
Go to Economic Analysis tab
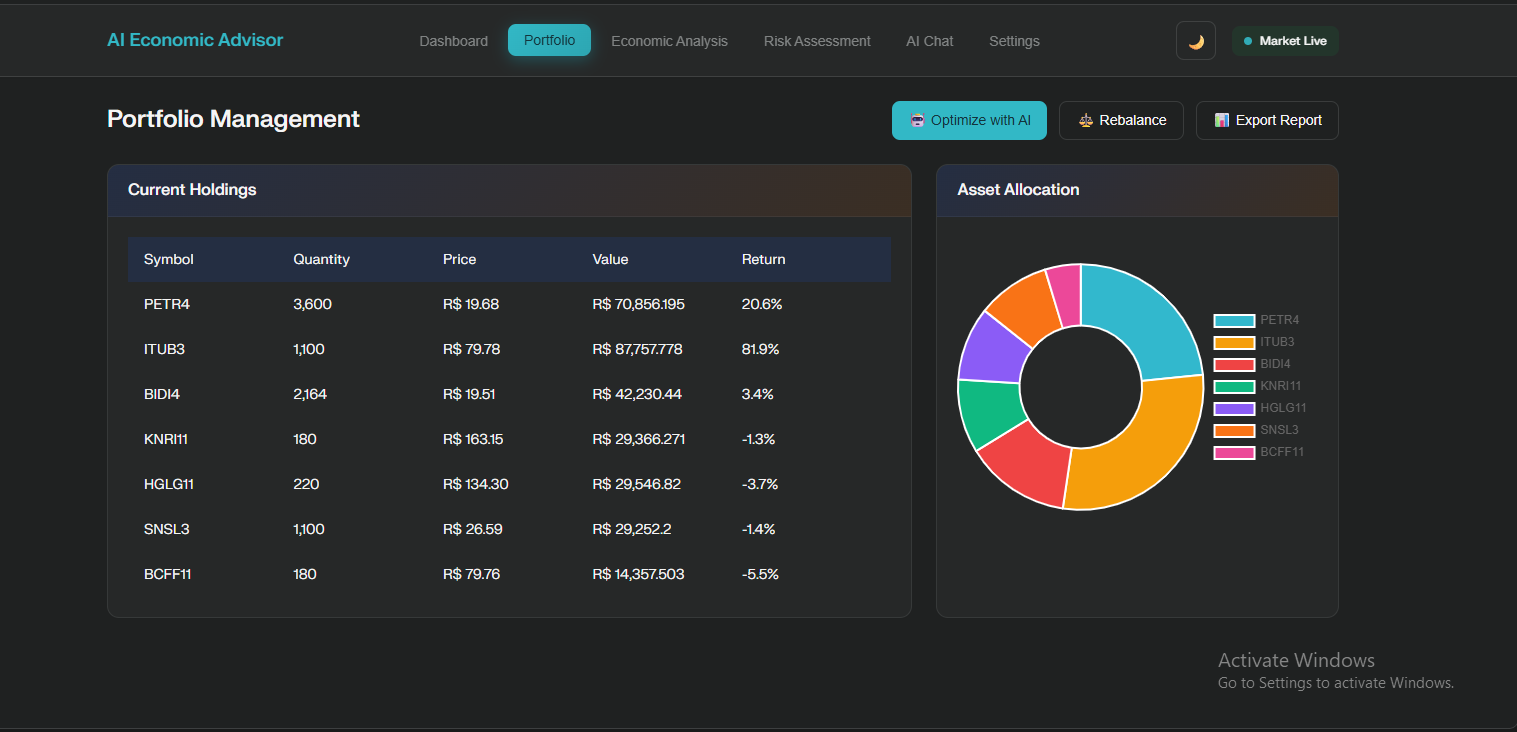[669, 41]
